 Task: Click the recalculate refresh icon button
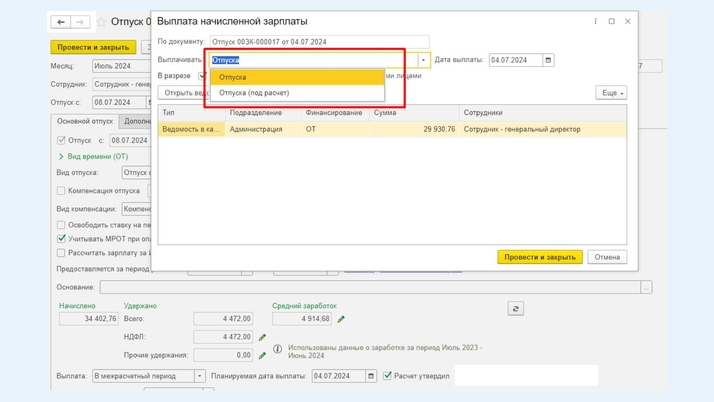point(516,309)
